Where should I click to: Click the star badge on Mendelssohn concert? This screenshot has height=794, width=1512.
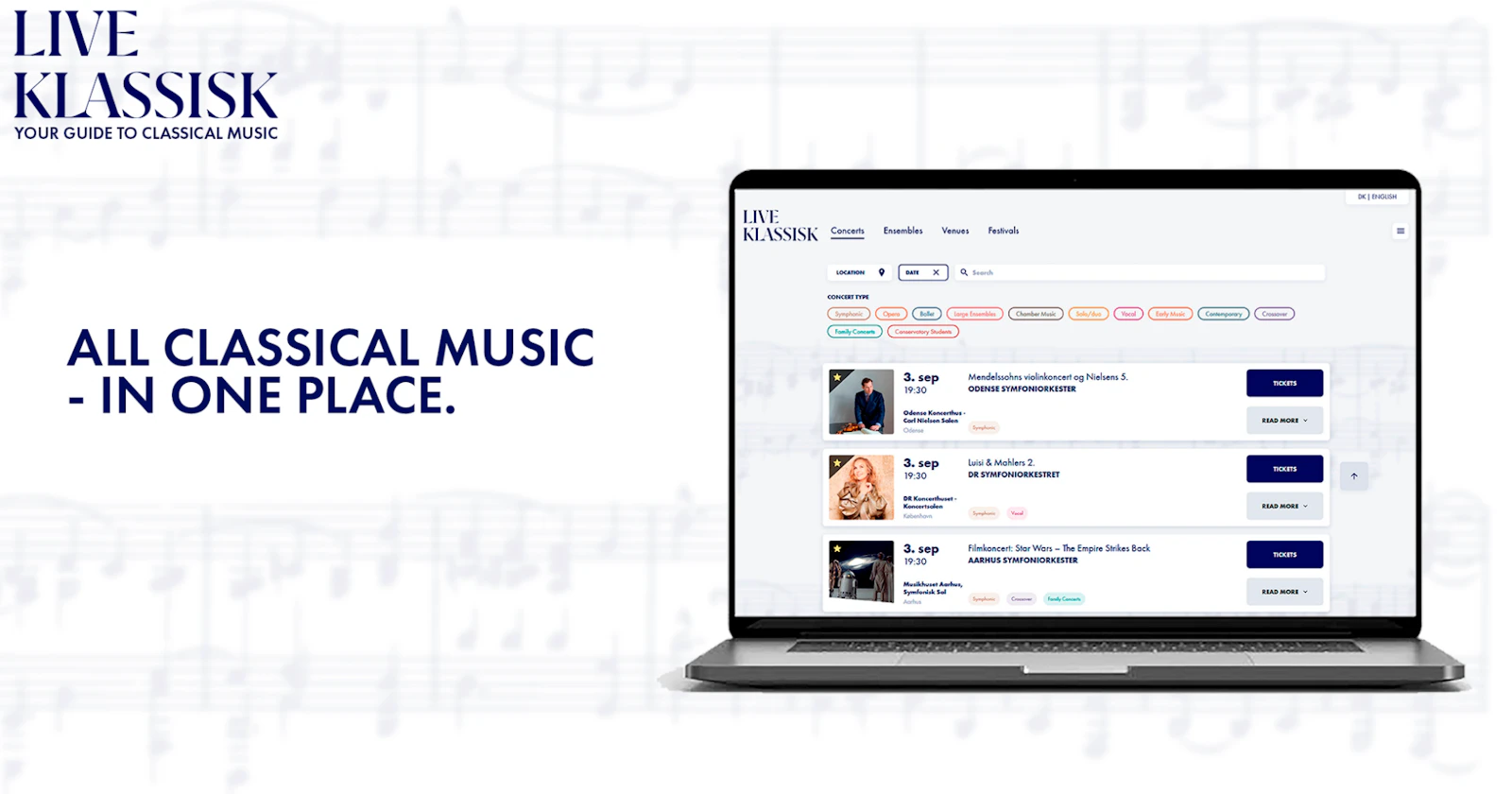coord(838,377)
